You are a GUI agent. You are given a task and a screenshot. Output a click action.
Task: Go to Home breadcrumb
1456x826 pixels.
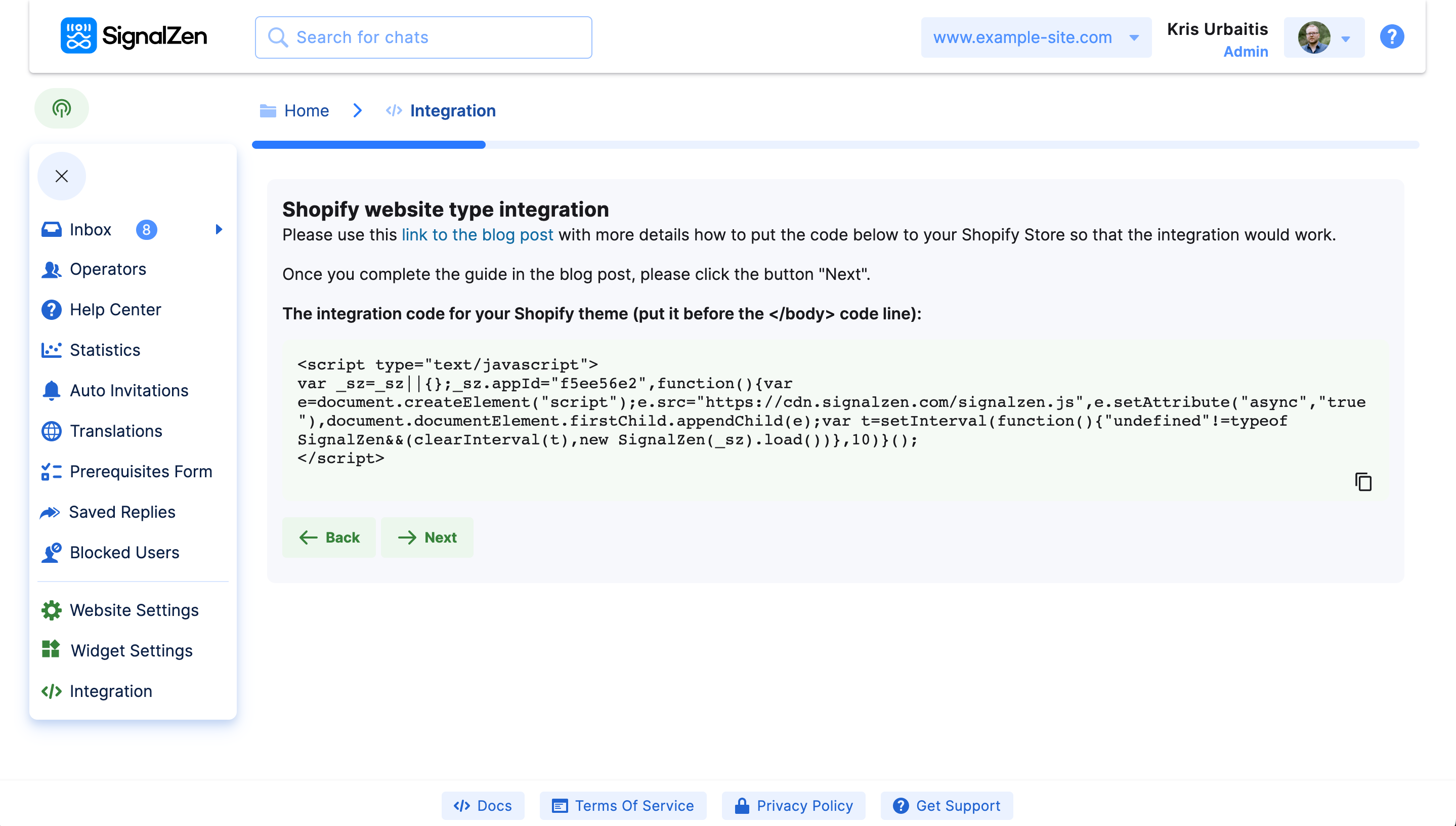click(x=306, y=111)
